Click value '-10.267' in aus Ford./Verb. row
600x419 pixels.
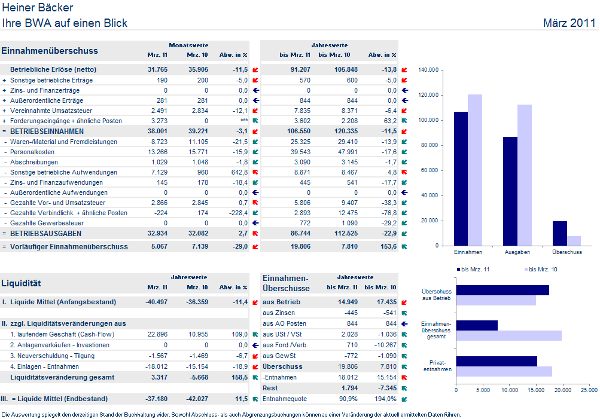pyautogui.click(x=385, y=345)
